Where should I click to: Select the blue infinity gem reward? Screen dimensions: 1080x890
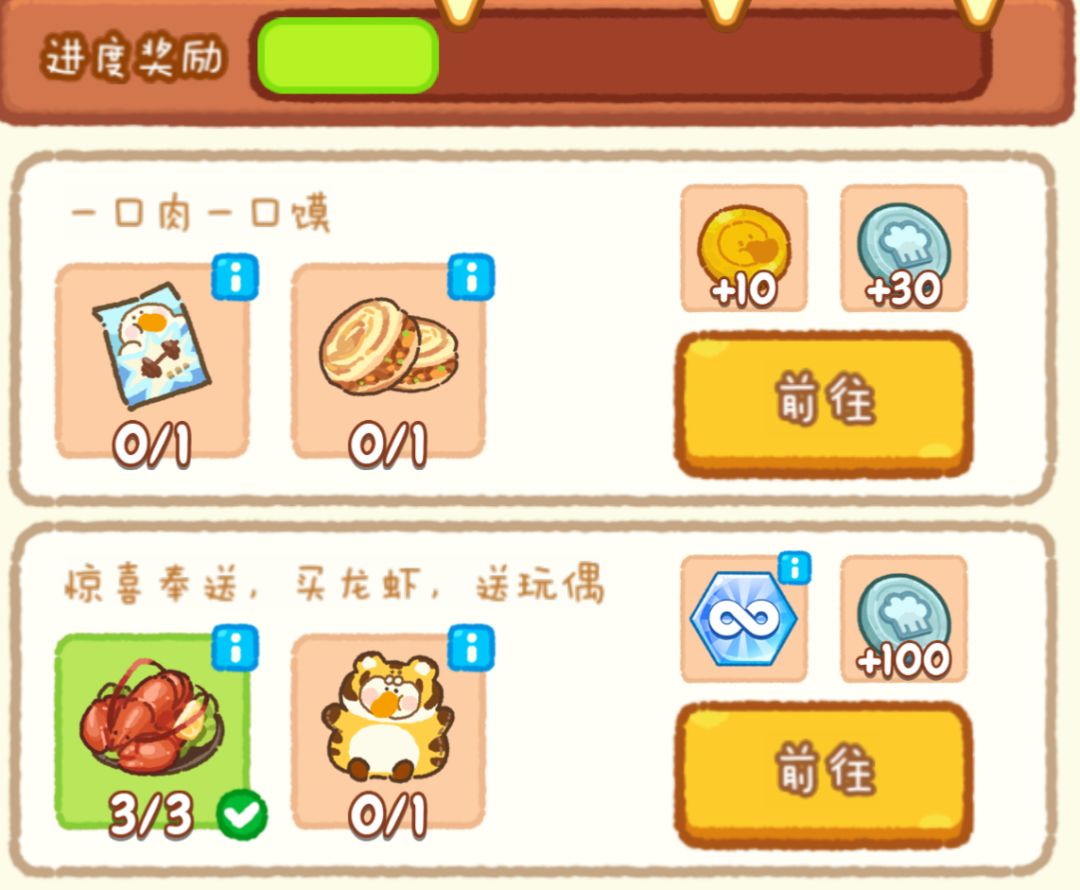(743, 619)
